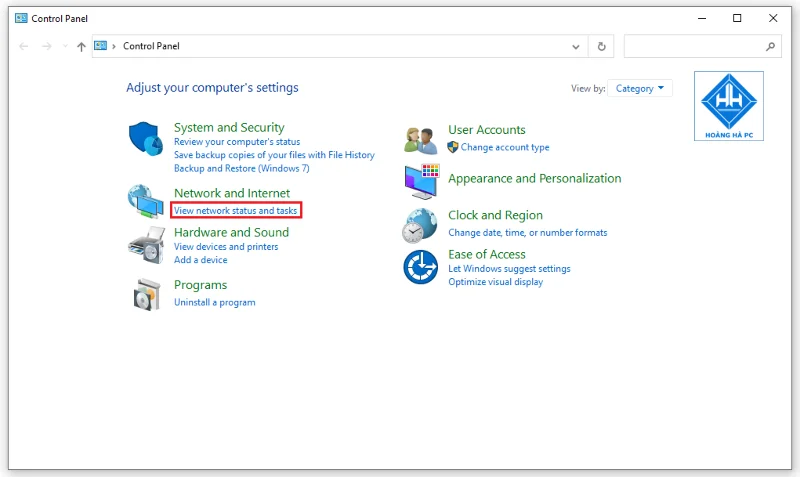This screenshot has height=477, width=800.
Task: Go up one level with Up arrow
Action: pos(81,46)
